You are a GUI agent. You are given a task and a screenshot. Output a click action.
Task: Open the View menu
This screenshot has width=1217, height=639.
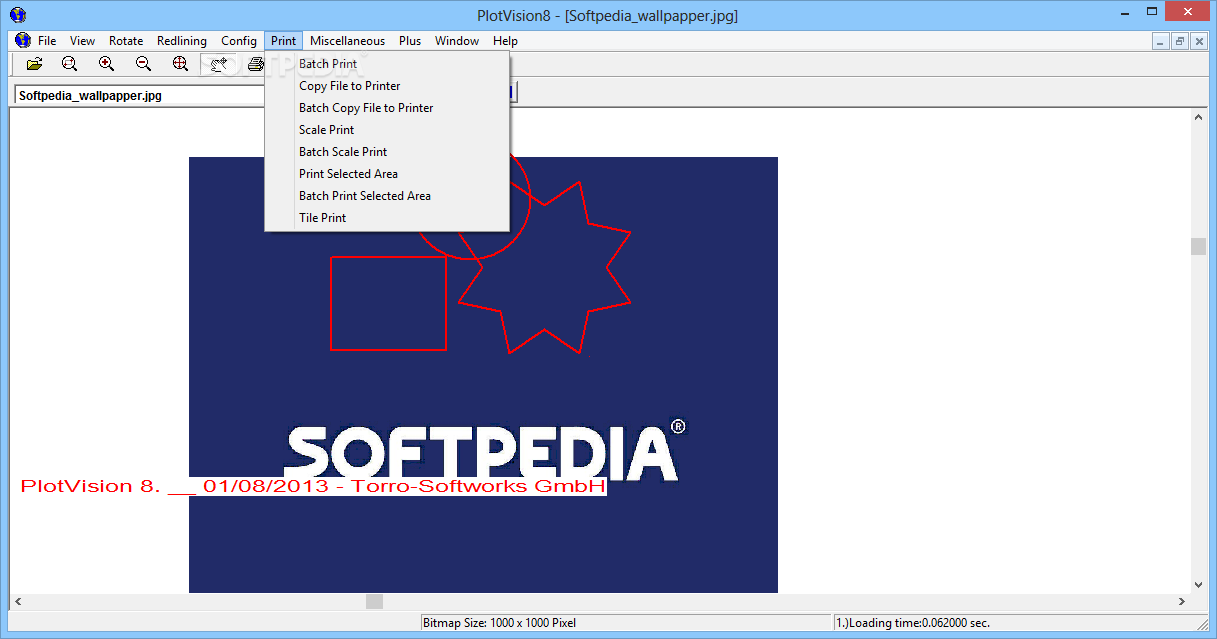click(82, 41)
